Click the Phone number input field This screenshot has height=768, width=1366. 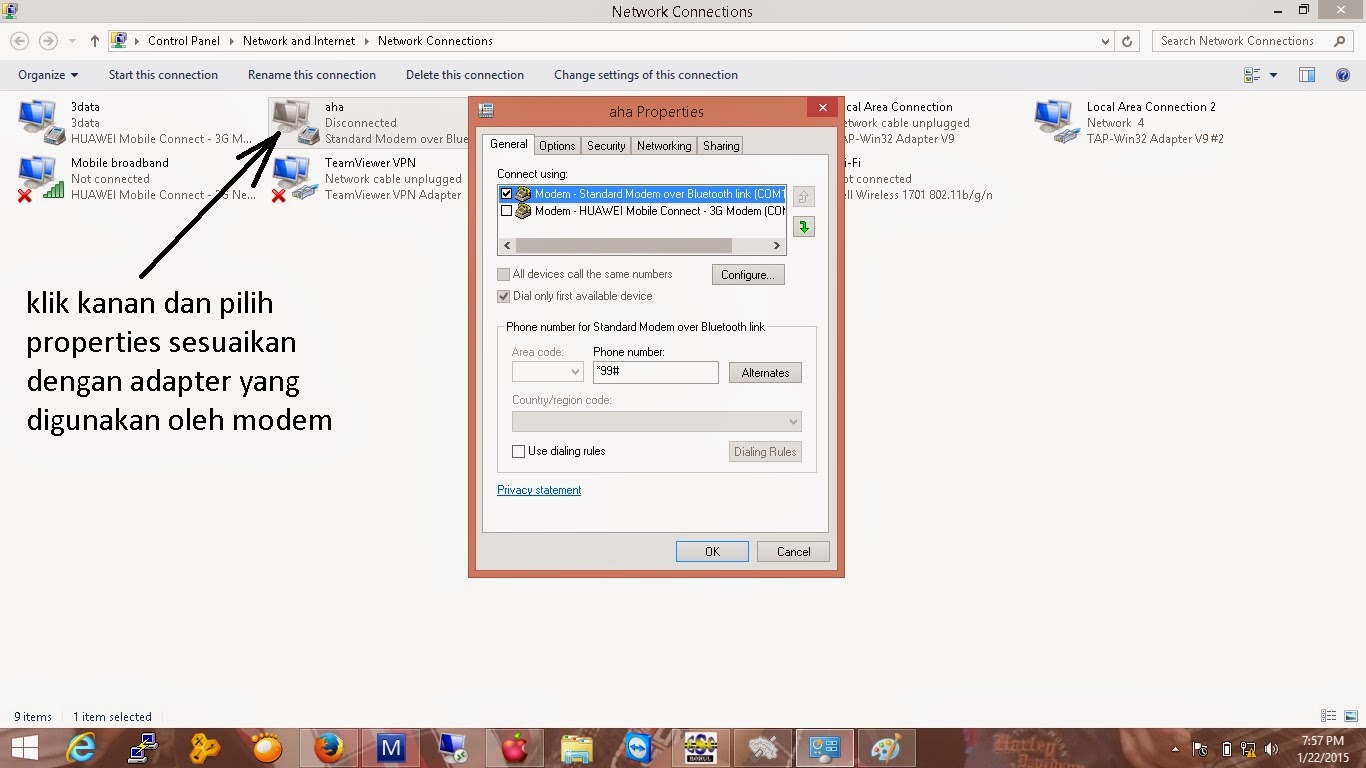coord(655,371)
